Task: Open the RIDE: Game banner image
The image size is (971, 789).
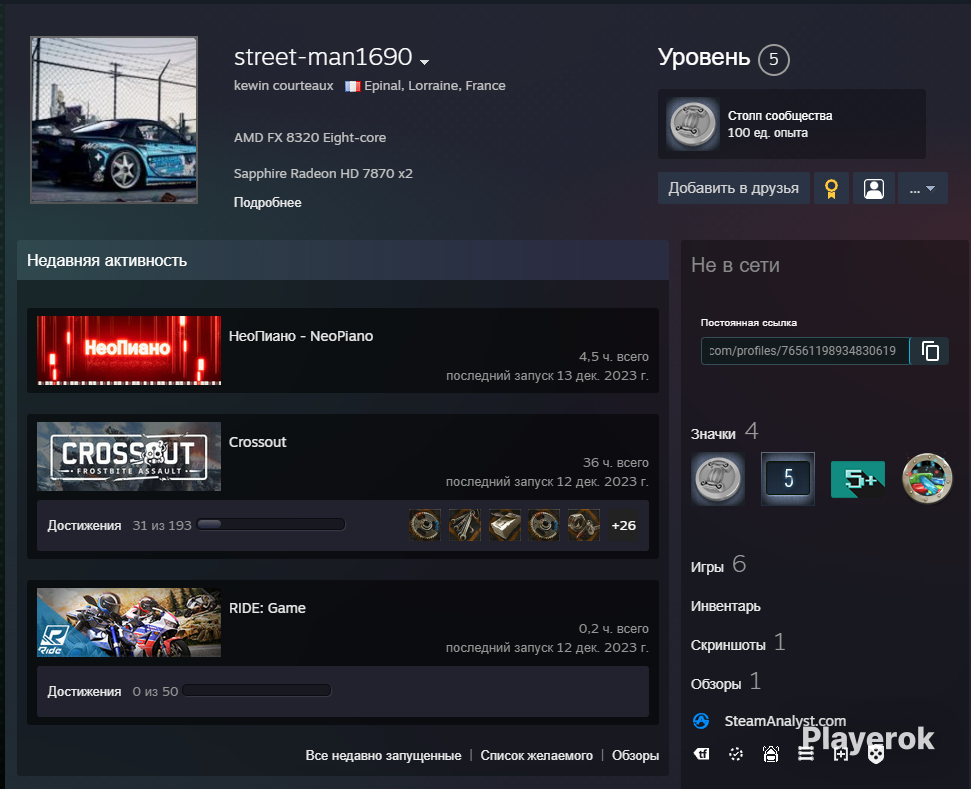Action: coord(129,622)
